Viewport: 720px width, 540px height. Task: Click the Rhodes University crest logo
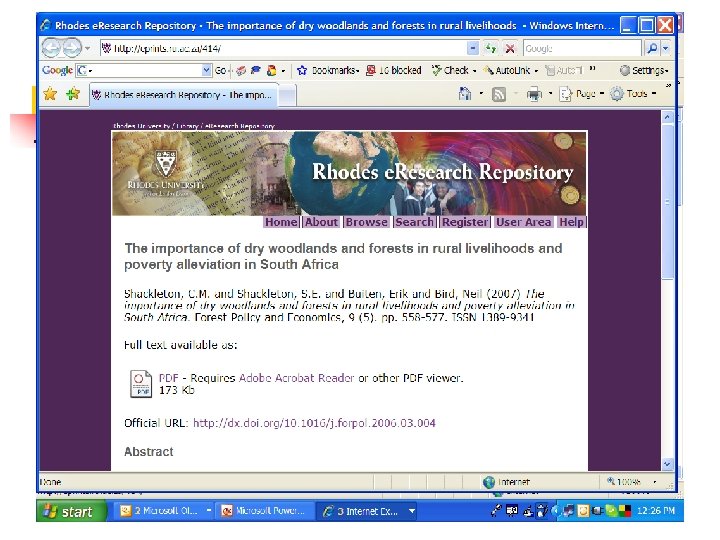(165, 163)
